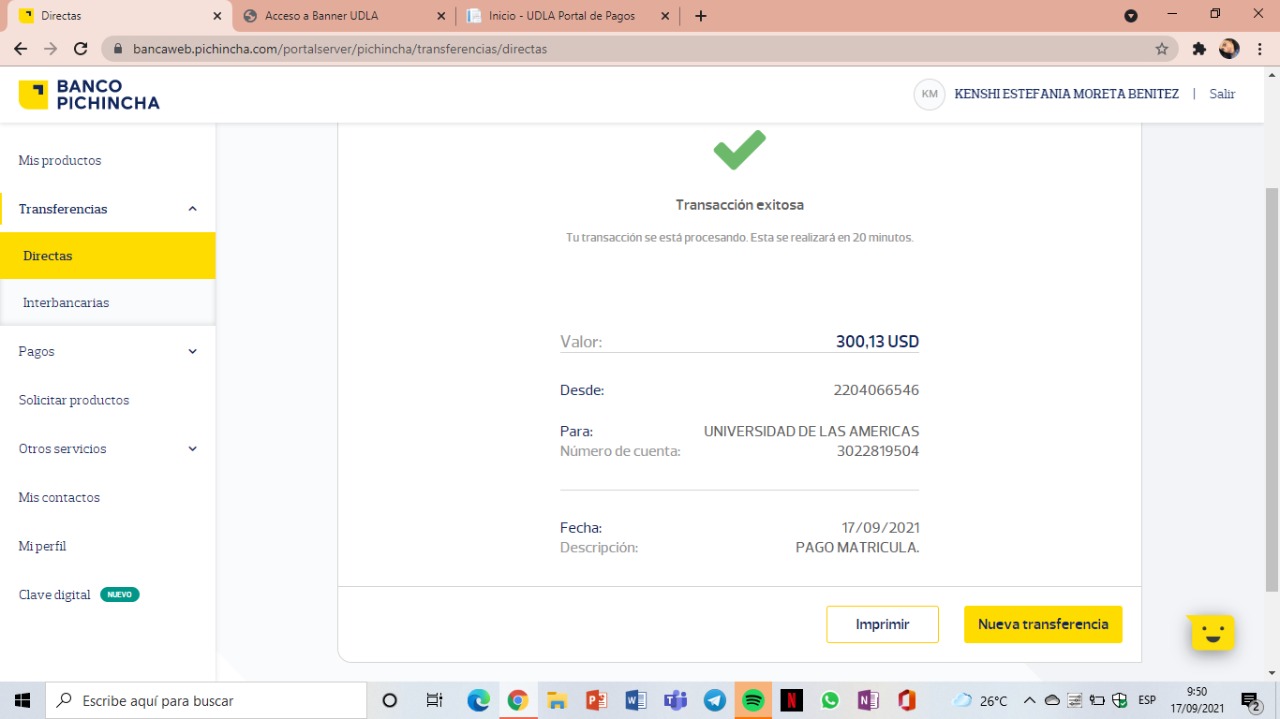Click the page vertical scrollbar
This screenshot has width=1280, height=719.
(x=1271, y=390)
